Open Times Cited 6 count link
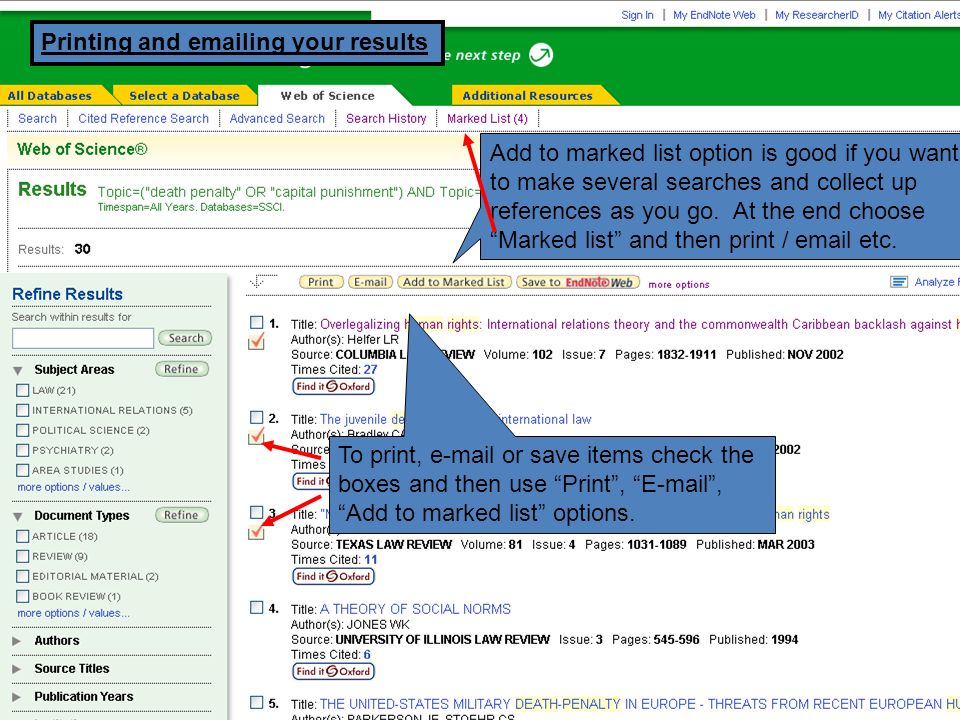960x720 pixels. (367, 654)
